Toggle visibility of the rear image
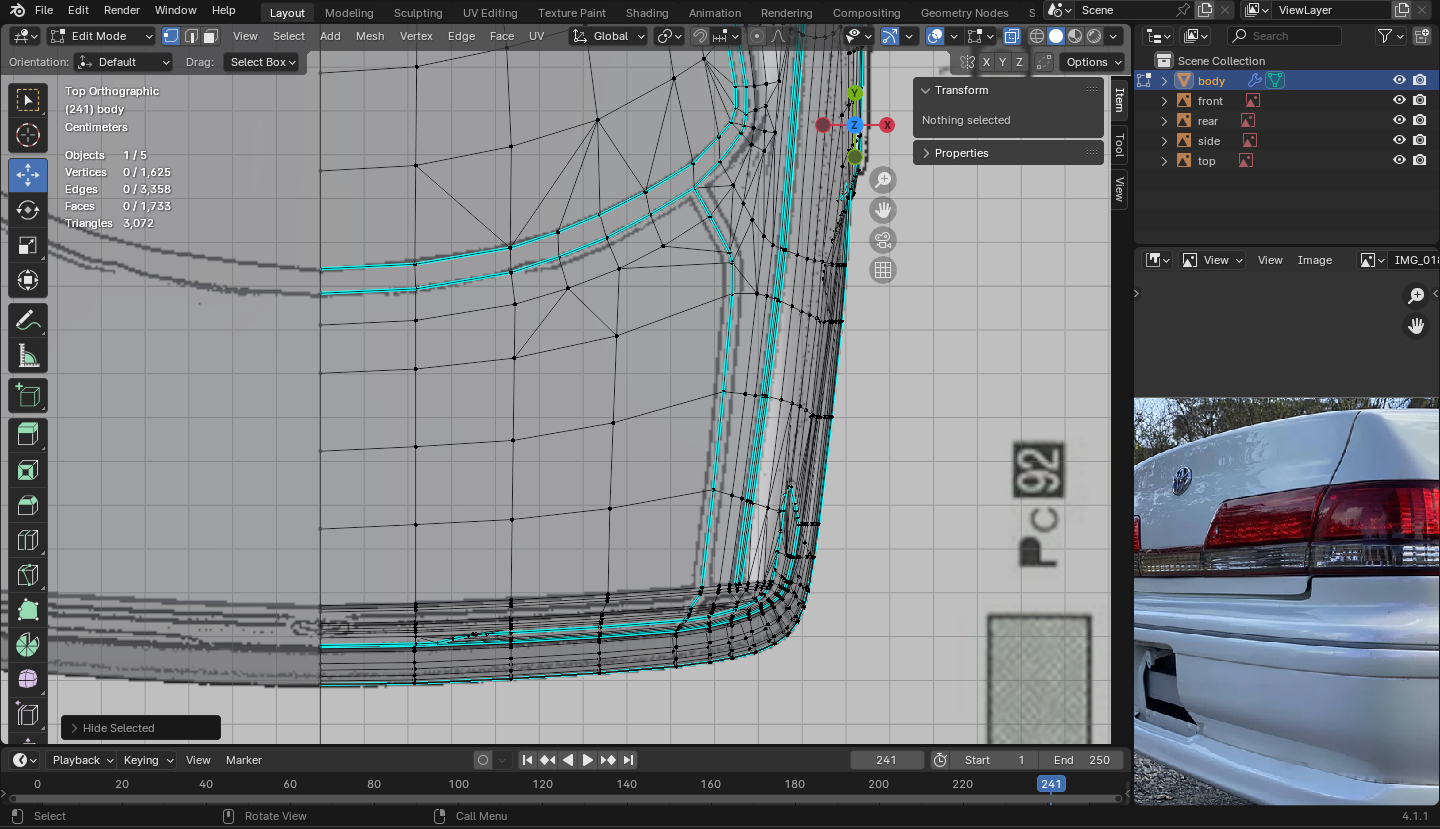Screen dimensions: 1440x829 pos(1399,121)
